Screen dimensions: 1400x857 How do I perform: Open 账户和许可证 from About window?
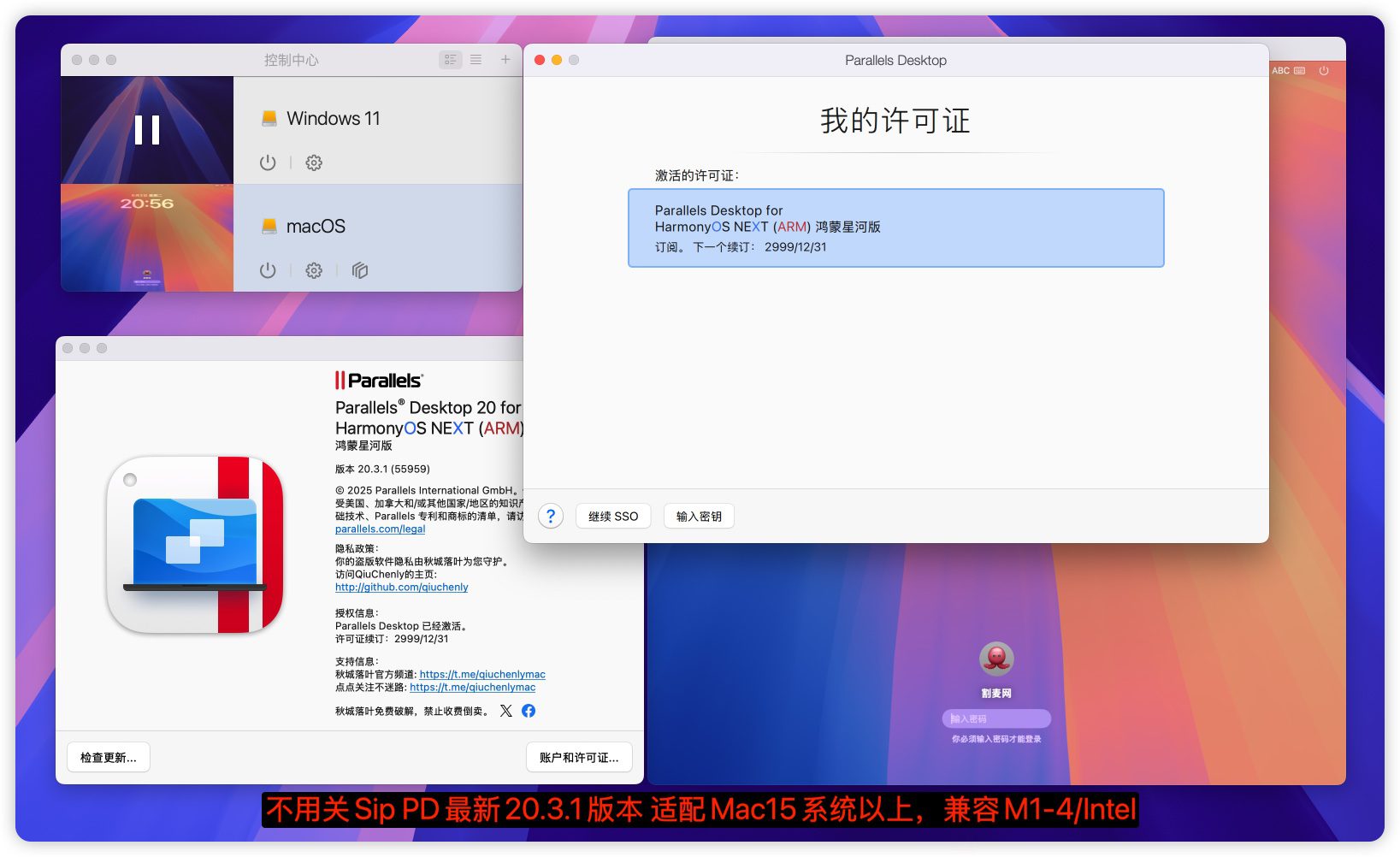(579, 758)
